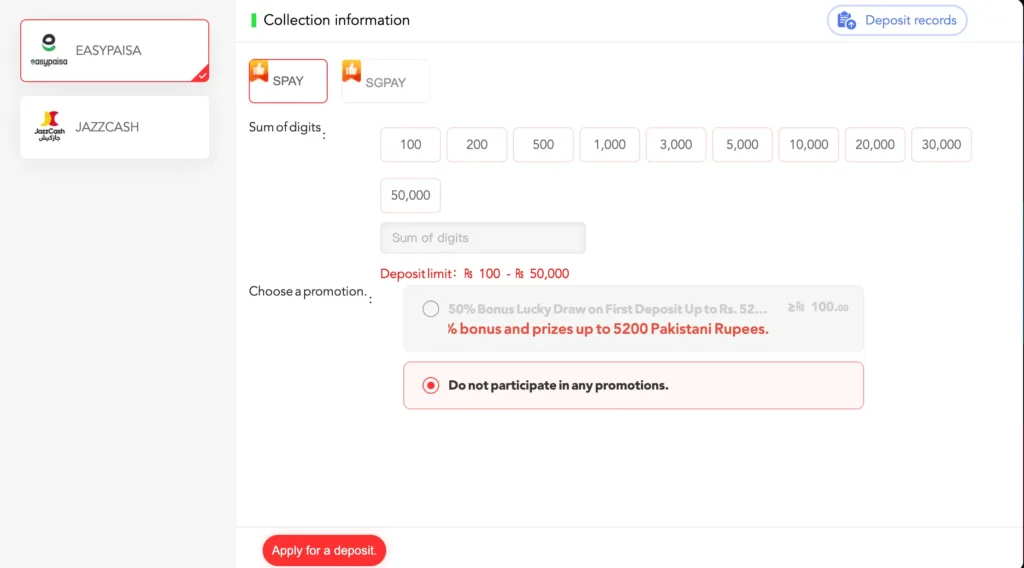
Task: Focus the Sum of digits input field
Action: tap(482, 238)
